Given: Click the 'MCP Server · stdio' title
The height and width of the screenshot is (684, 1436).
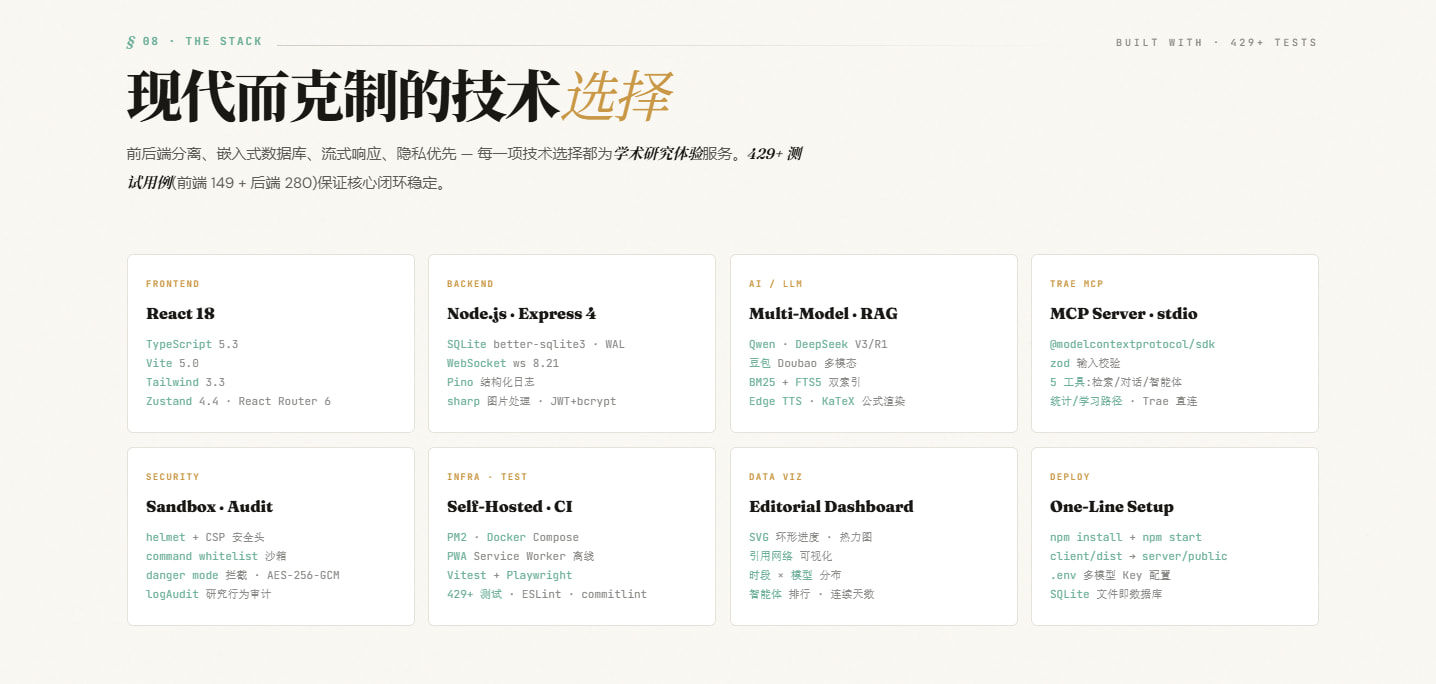Looking at the screenshot, I should [x=1123, y=313].
